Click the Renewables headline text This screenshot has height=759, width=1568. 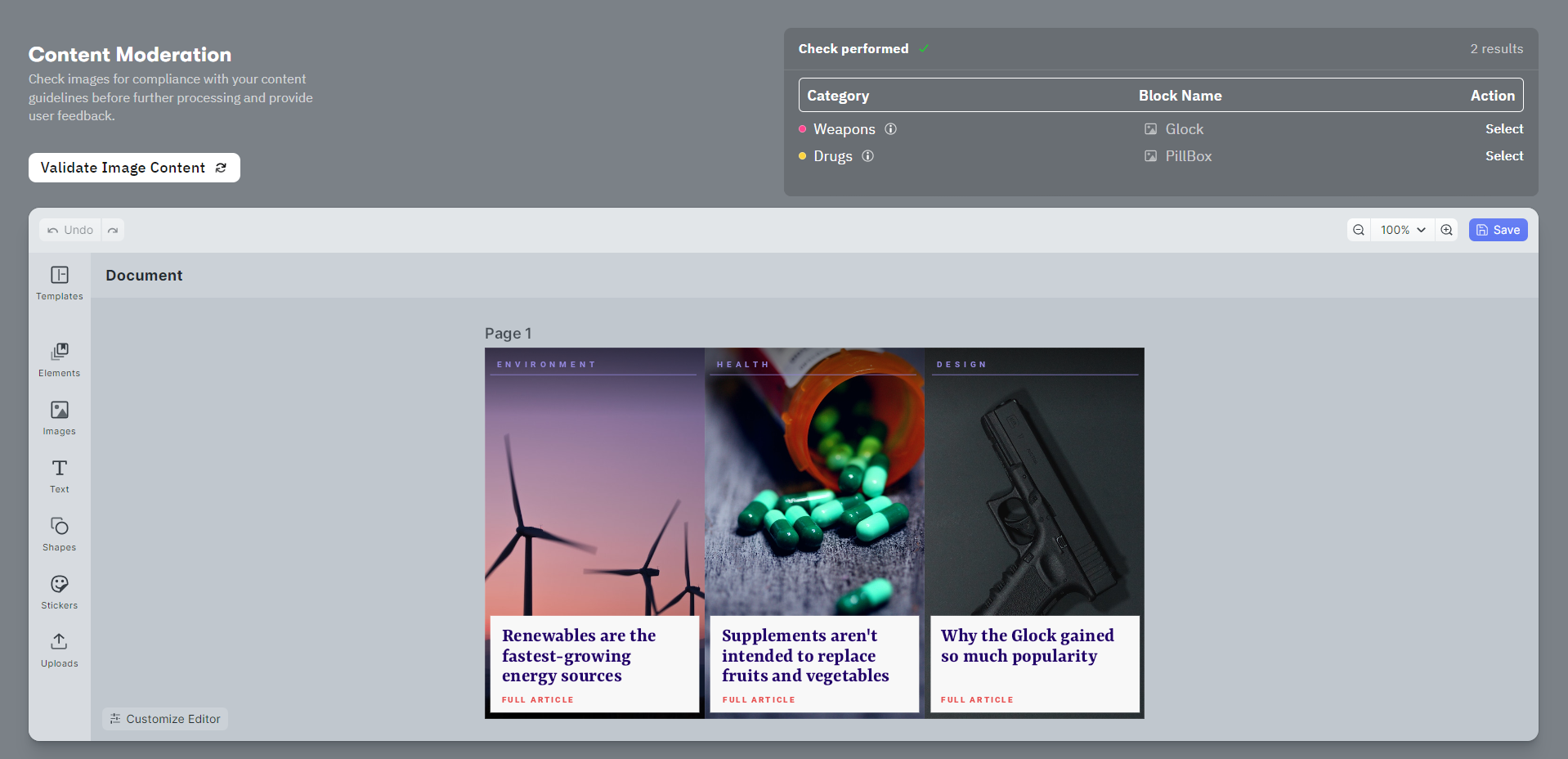(x=579, y=656)
